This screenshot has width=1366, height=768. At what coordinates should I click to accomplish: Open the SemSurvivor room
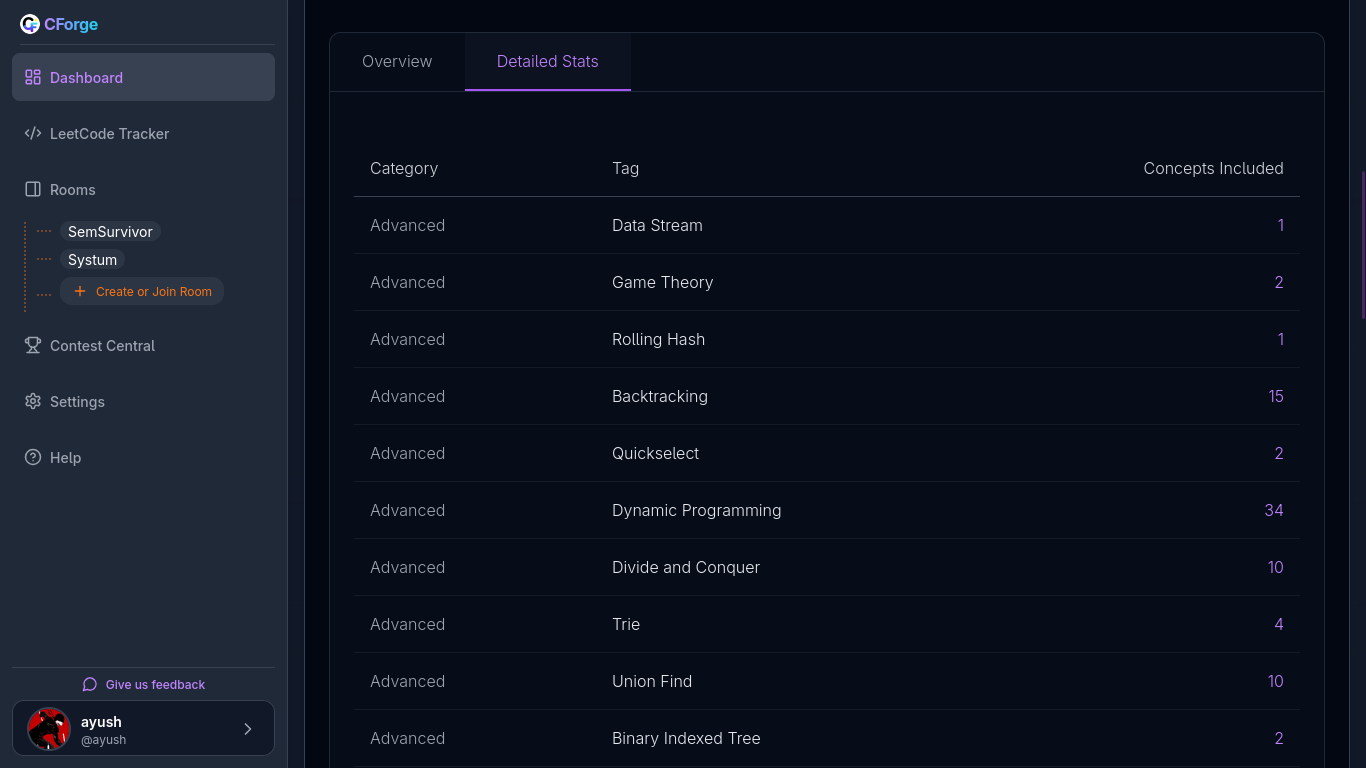click(110, 231)
